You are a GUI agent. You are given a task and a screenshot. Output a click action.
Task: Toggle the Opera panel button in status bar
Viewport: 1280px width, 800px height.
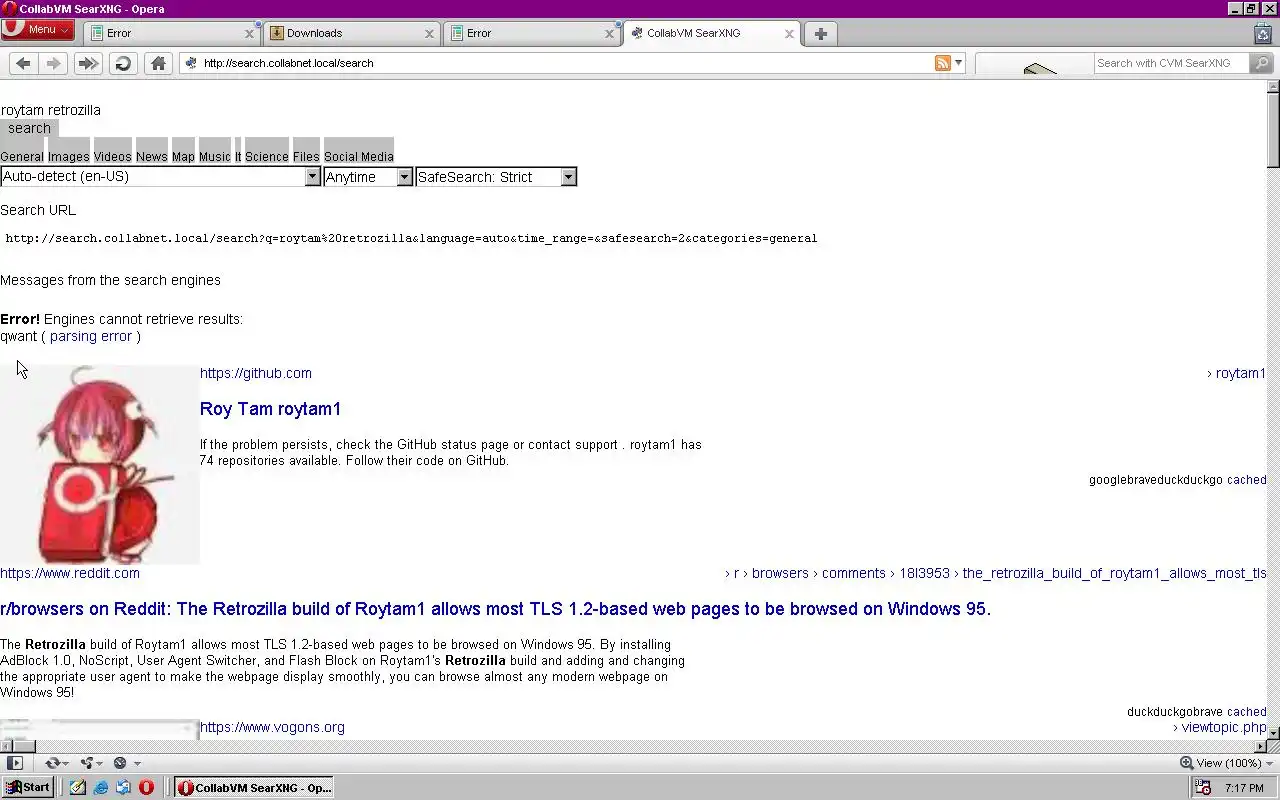click(x=14, y=763)
